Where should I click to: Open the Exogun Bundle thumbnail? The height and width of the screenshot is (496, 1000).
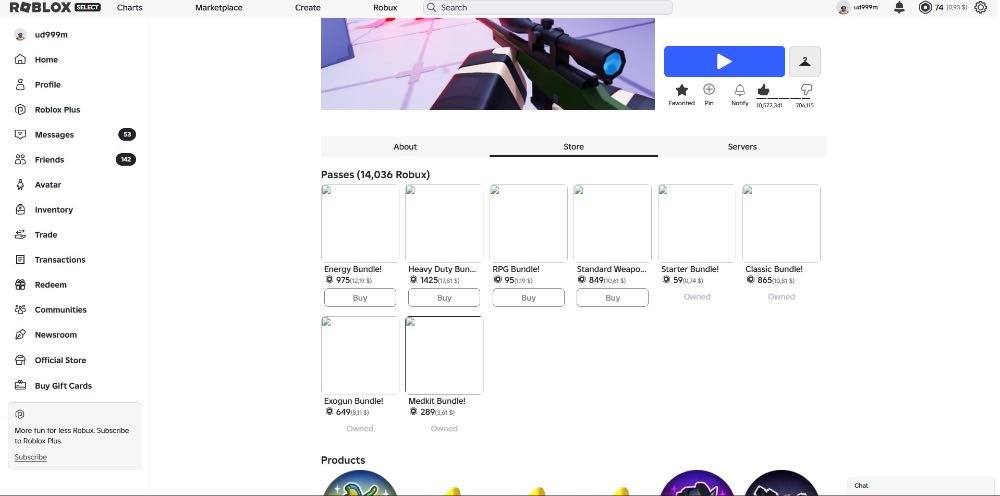(360, 355)
